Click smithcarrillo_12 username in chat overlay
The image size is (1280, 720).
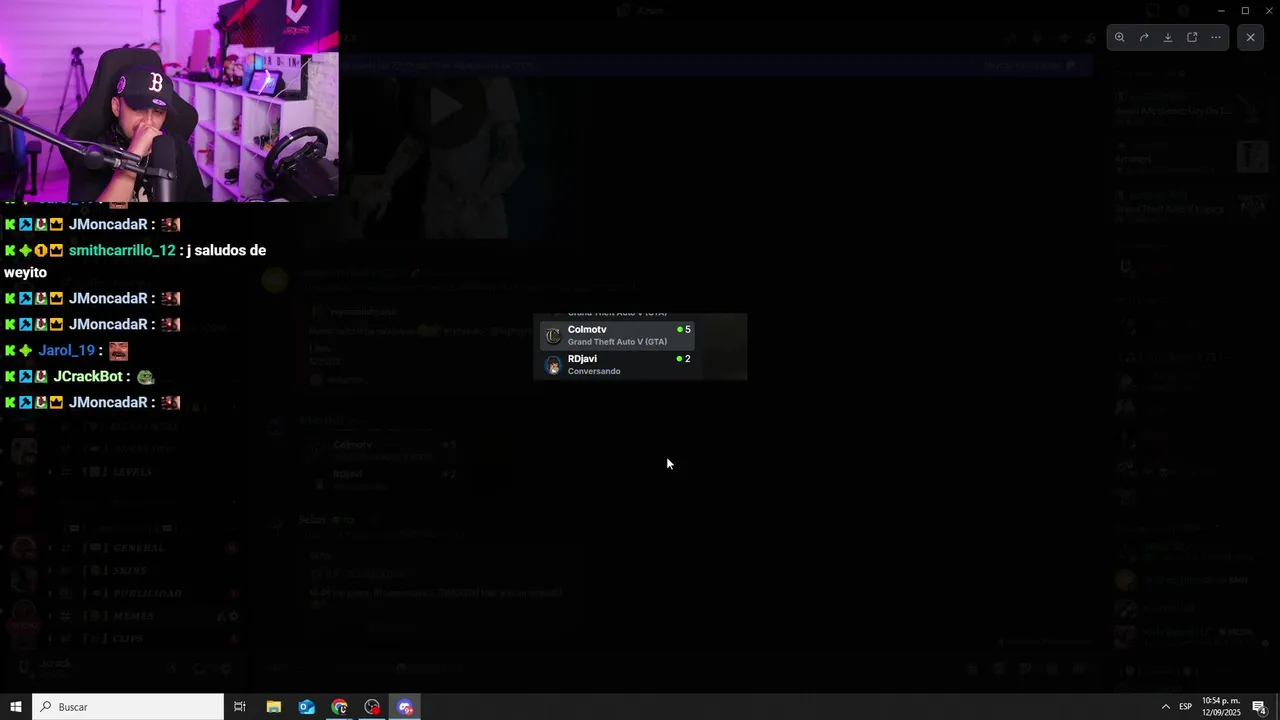click(122, 250)
